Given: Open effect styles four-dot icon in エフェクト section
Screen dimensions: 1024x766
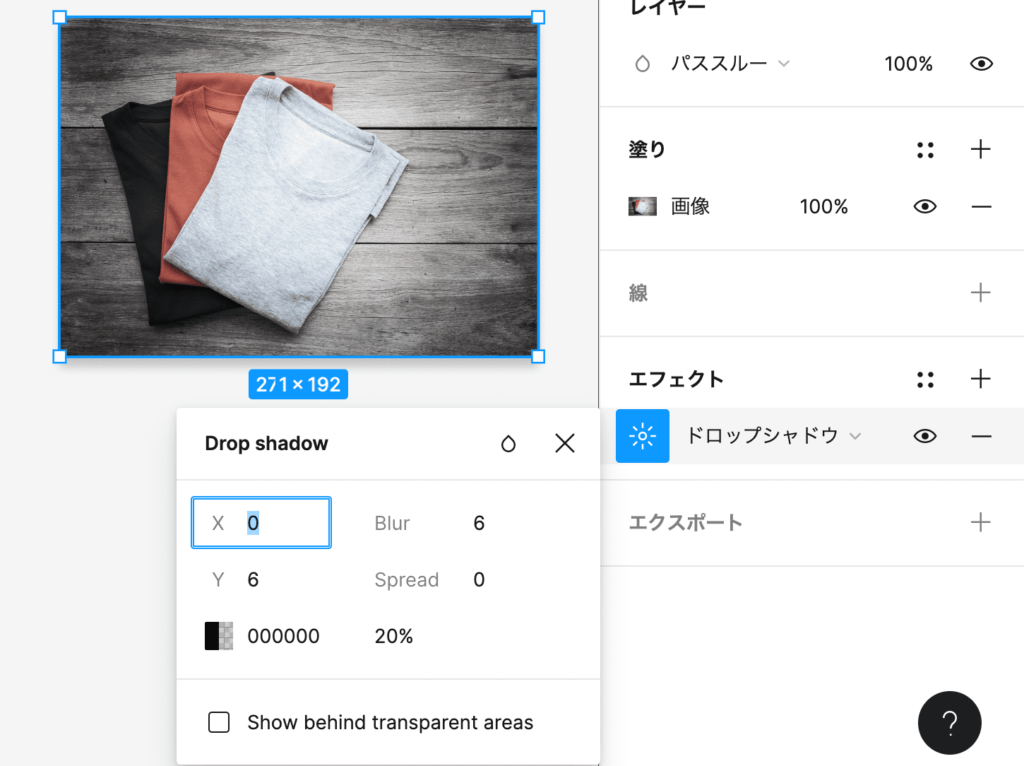Looking at the screenshot, I should (x=925, y=380).
